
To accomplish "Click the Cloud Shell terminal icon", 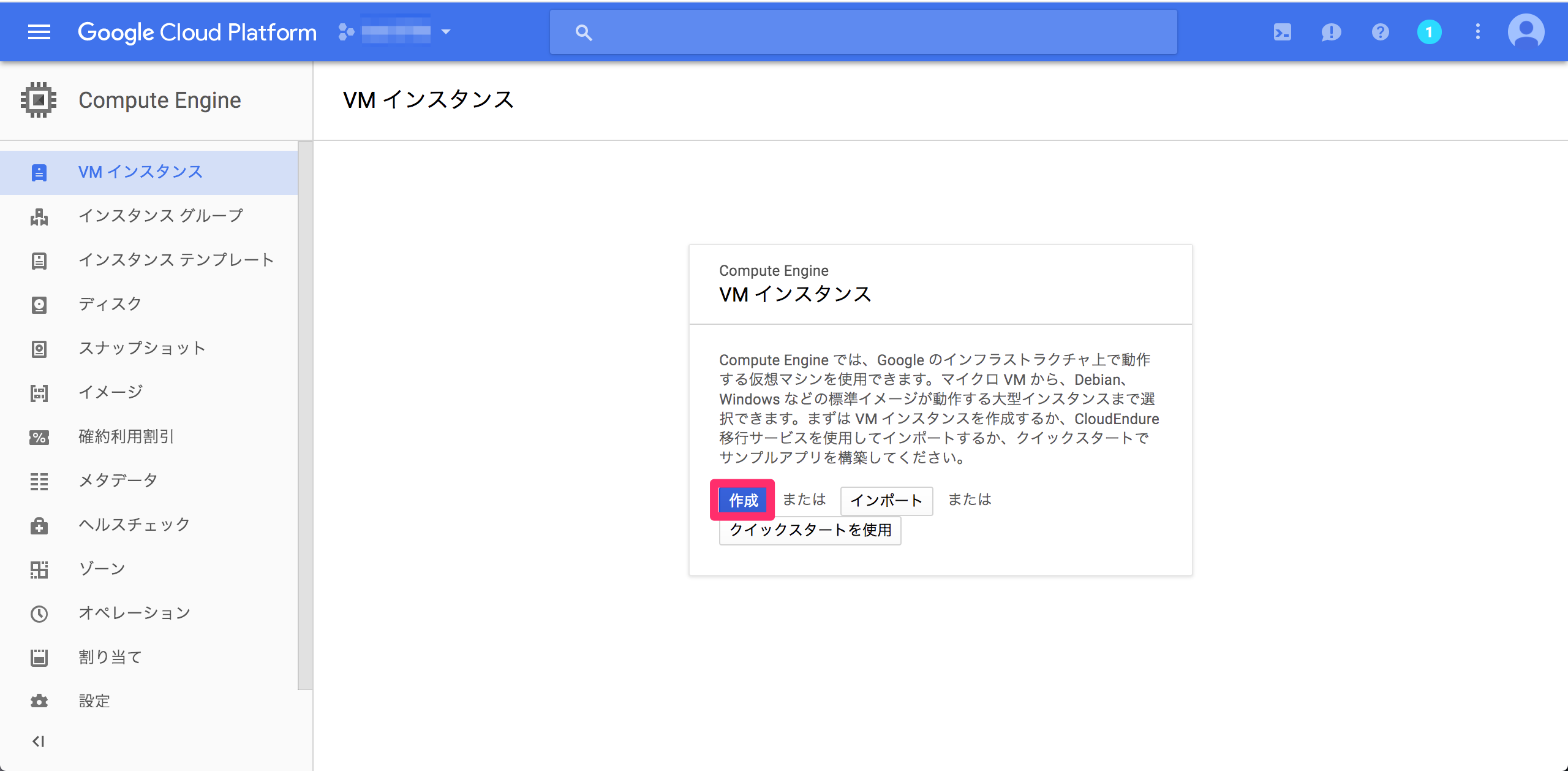I will (x=1284, y=31).
